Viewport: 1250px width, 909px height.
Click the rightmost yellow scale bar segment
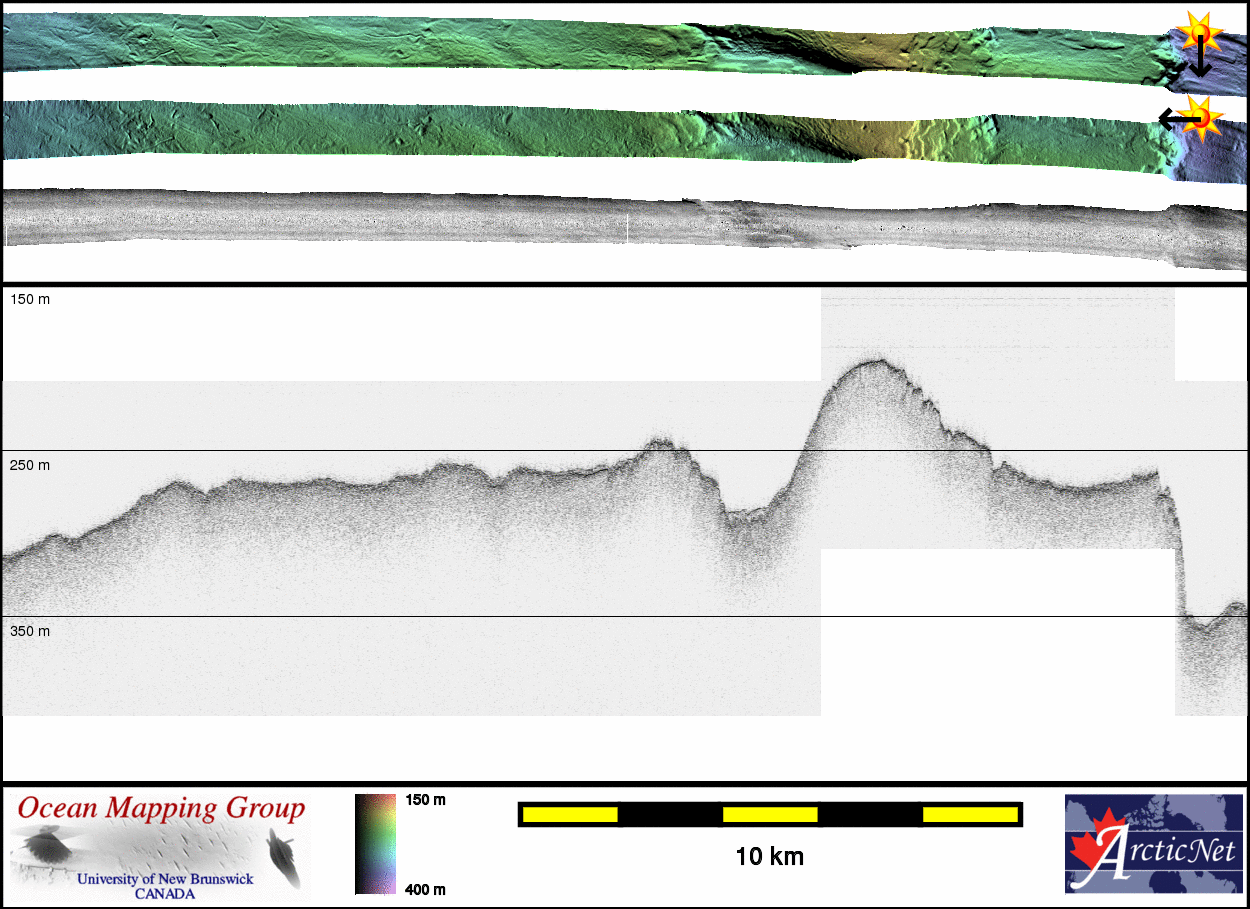tap(969, 815)
